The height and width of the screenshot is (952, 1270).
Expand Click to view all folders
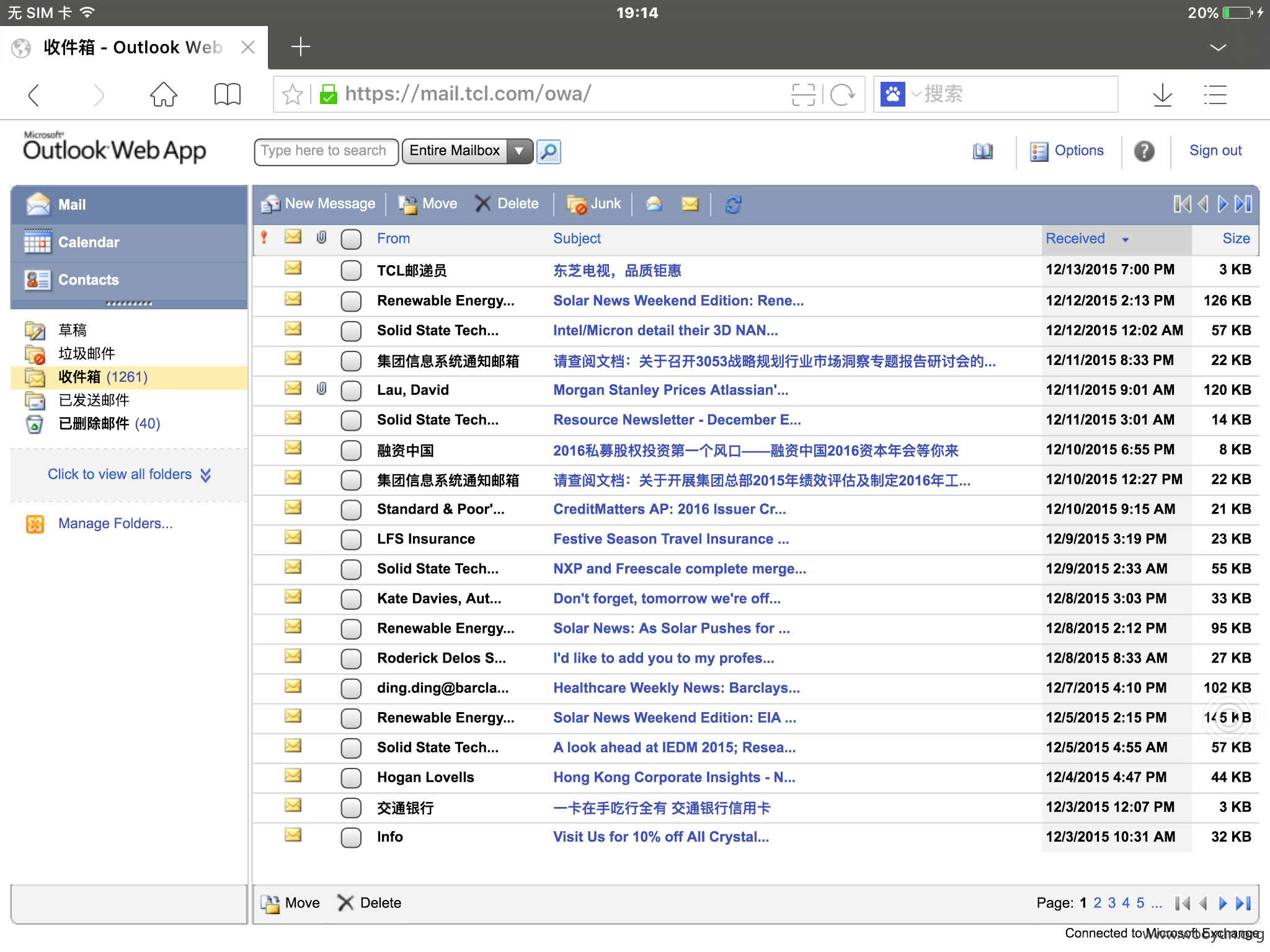(129, 475)
